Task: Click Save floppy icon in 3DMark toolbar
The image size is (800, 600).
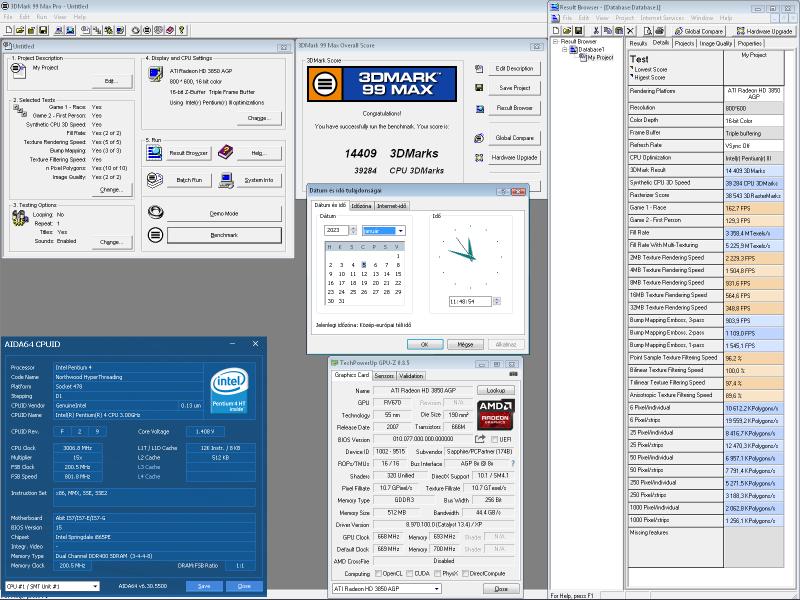Action: [43, 30]
